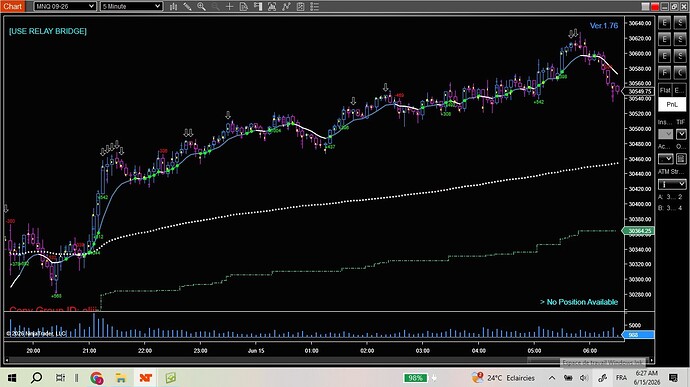The image size is (690, 387).
Task: Toggle the chart trader panel icon
Action: tap(258, 7)
